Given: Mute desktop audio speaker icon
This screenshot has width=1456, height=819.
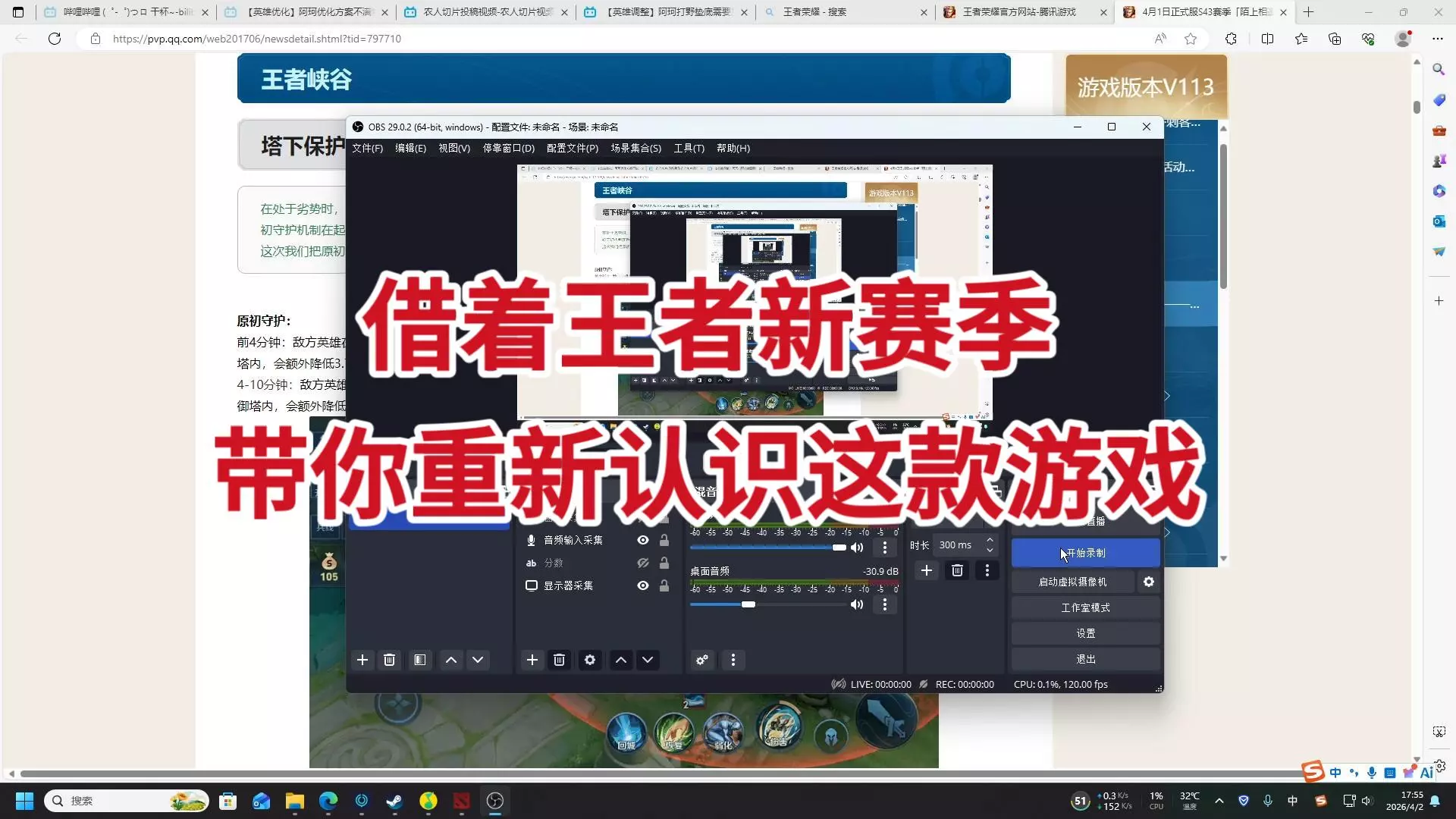Looking at the screenshot, I should pos(857,604).
